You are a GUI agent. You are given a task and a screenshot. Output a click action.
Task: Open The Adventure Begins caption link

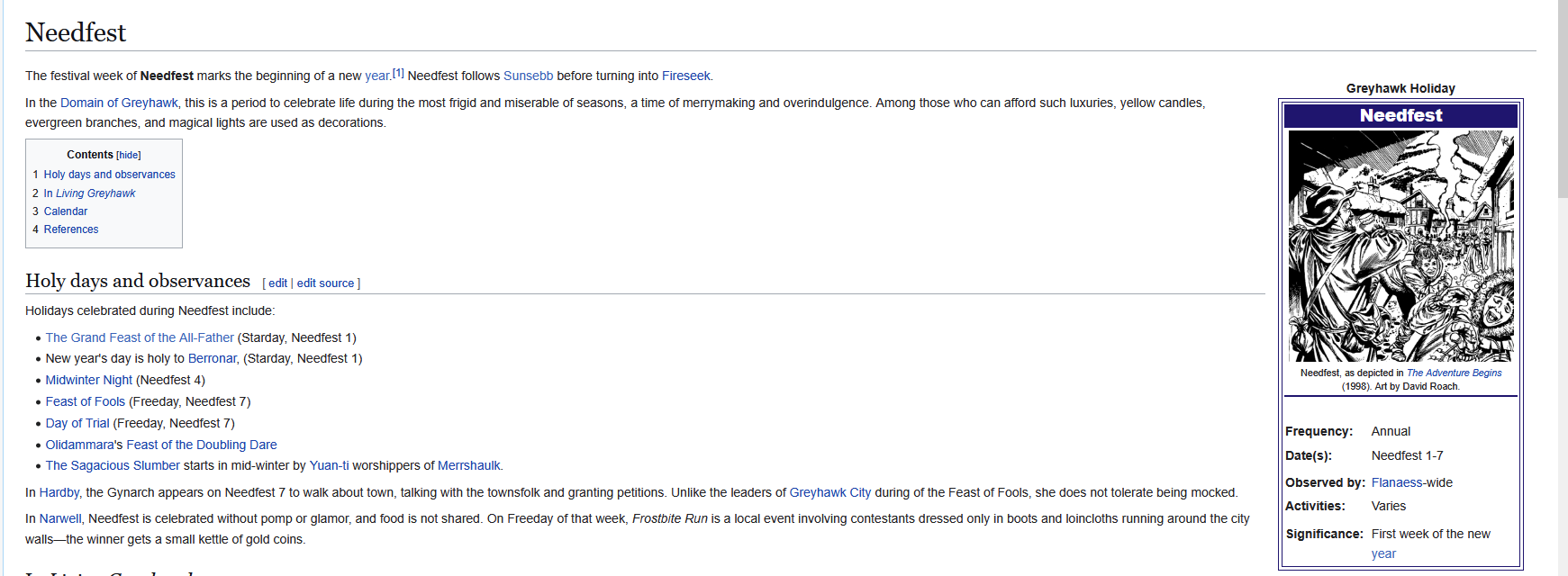coord(1454,373)
